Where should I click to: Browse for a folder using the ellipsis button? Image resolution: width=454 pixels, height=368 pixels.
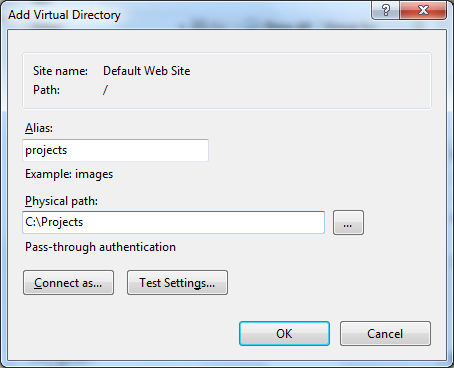tap(348, 223)
